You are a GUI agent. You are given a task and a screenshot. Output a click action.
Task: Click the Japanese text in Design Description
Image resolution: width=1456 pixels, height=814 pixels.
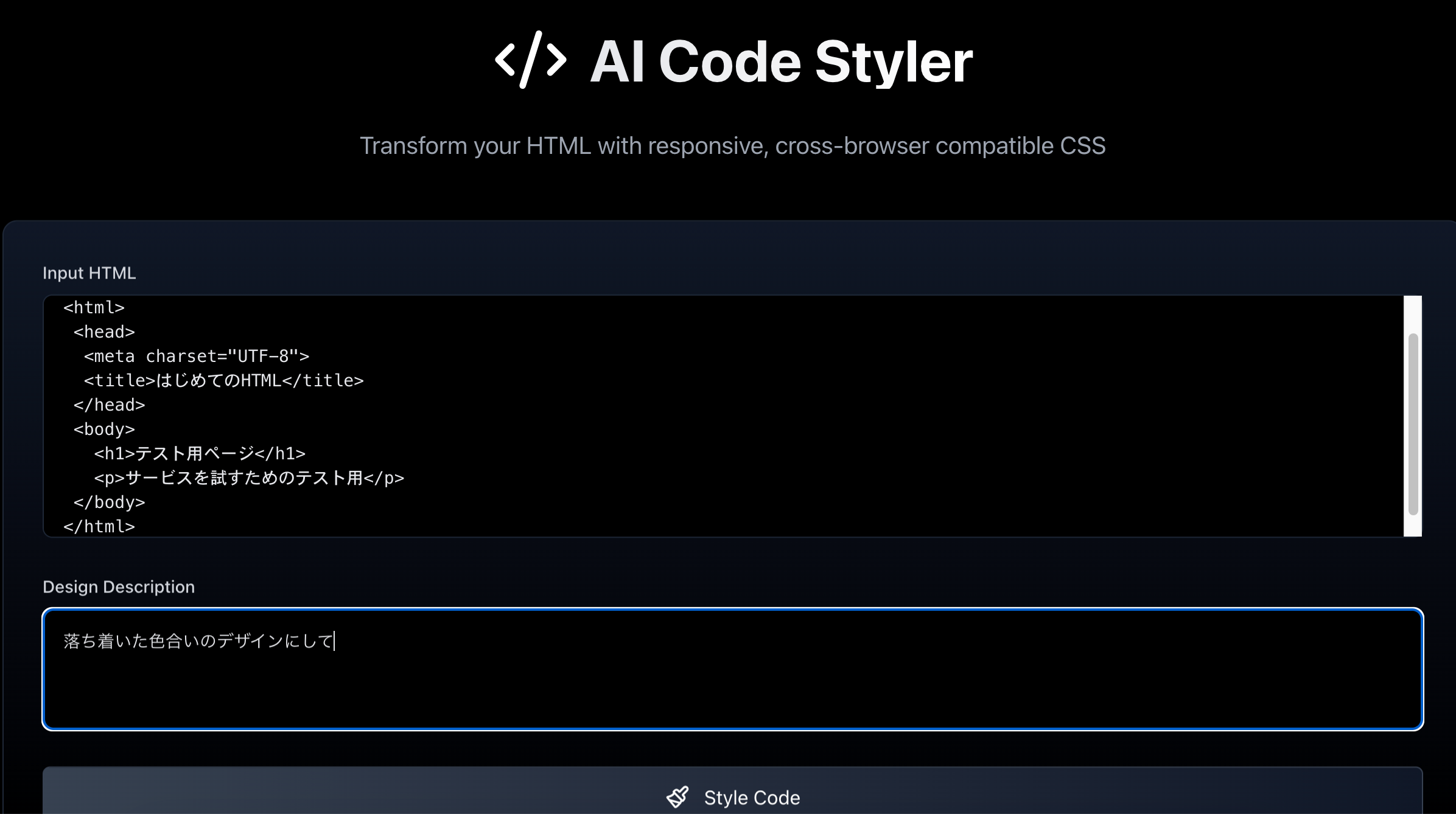point(198,641)
